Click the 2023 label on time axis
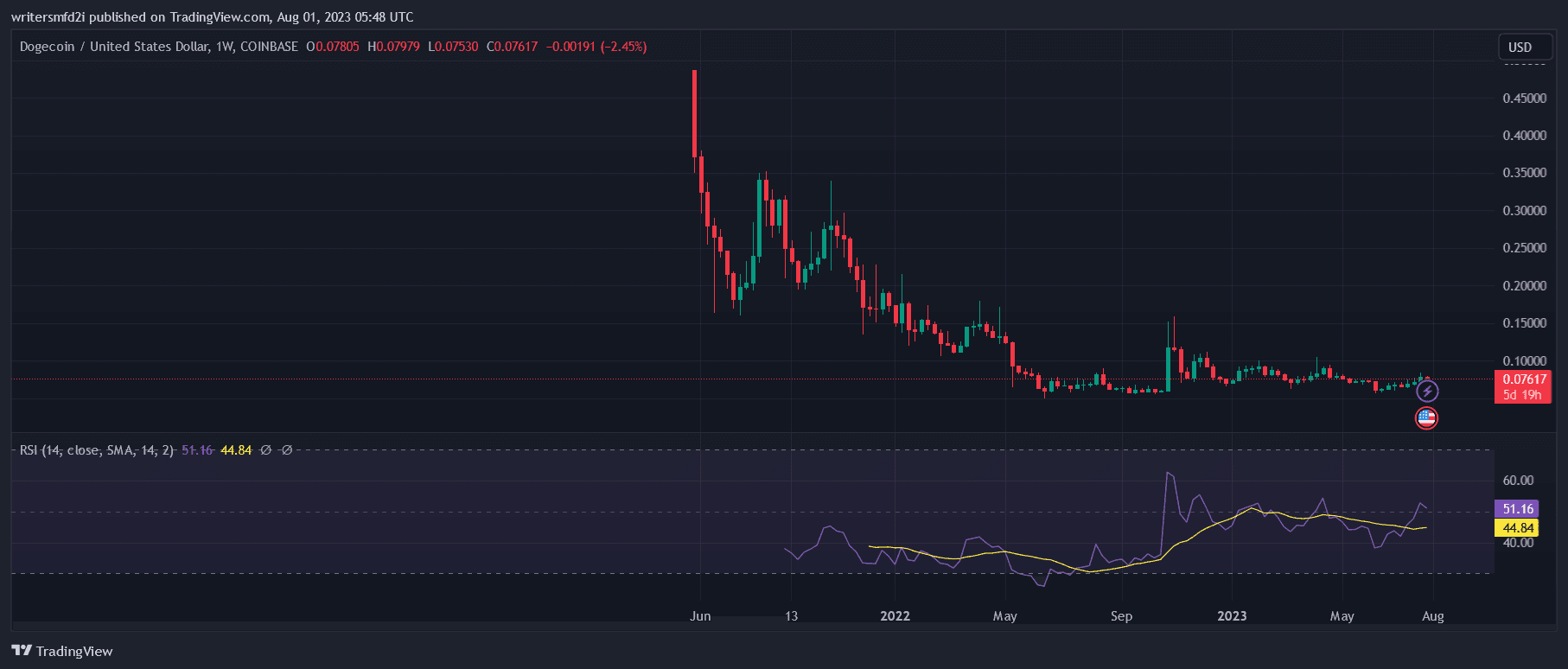 1232,616
